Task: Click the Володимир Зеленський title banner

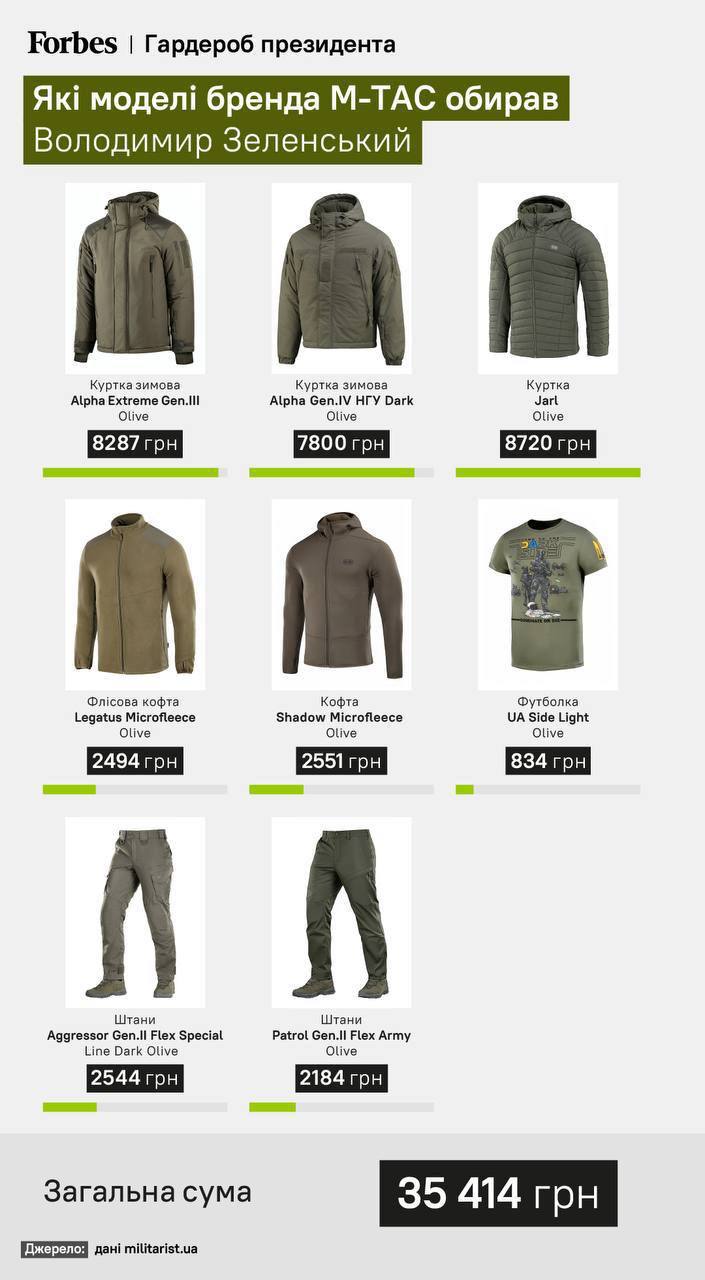Action: click(222, 142)
